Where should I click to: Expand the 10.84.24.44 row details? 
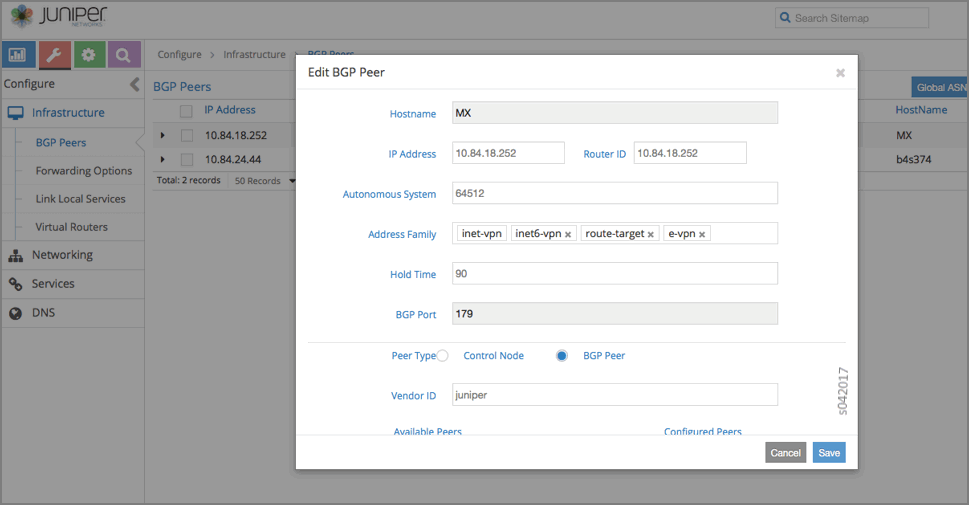[163, 160]
